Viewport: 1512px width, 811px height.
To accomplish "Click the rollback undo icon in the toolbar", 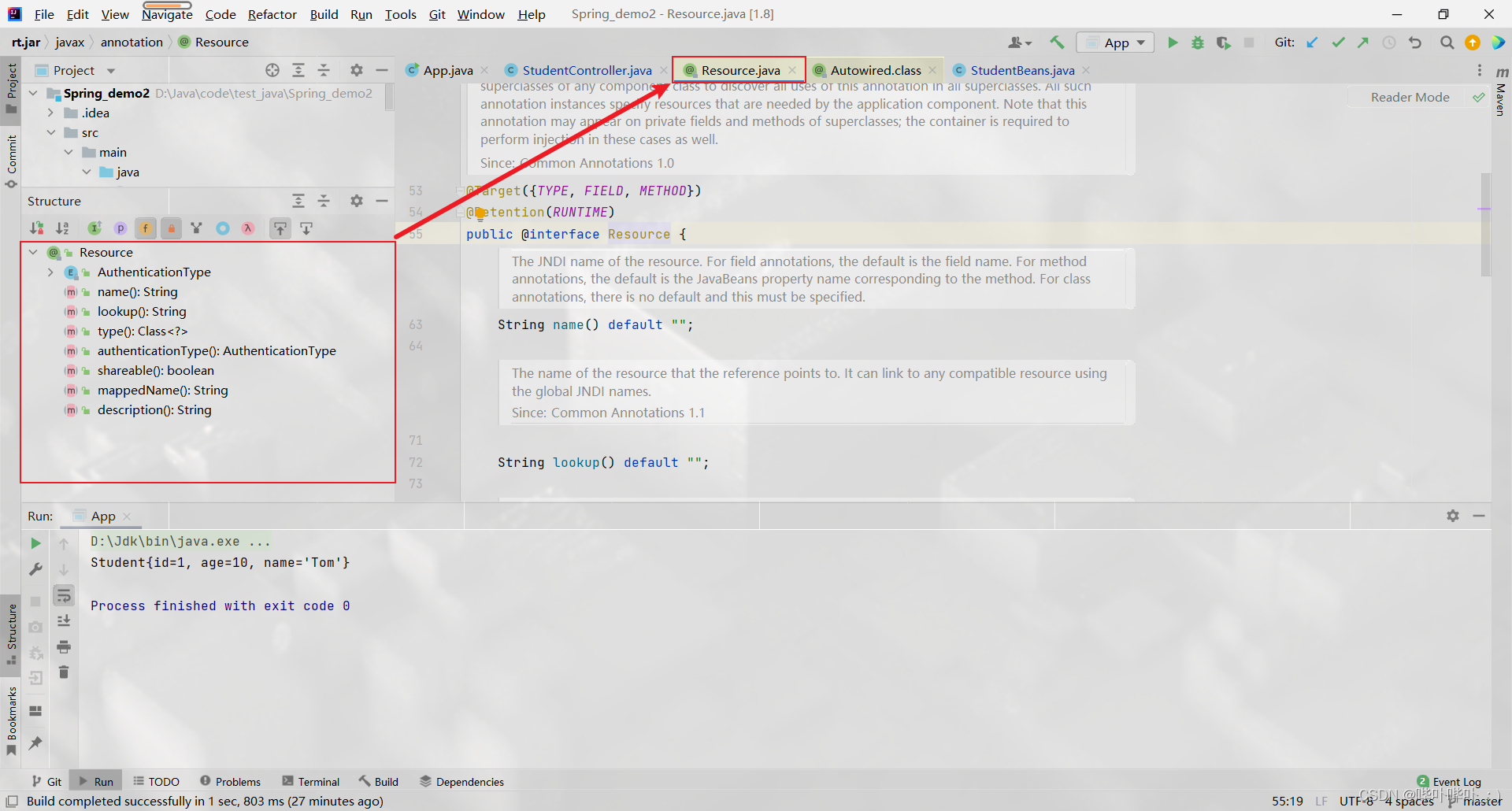I will [x=1415, y=43].
